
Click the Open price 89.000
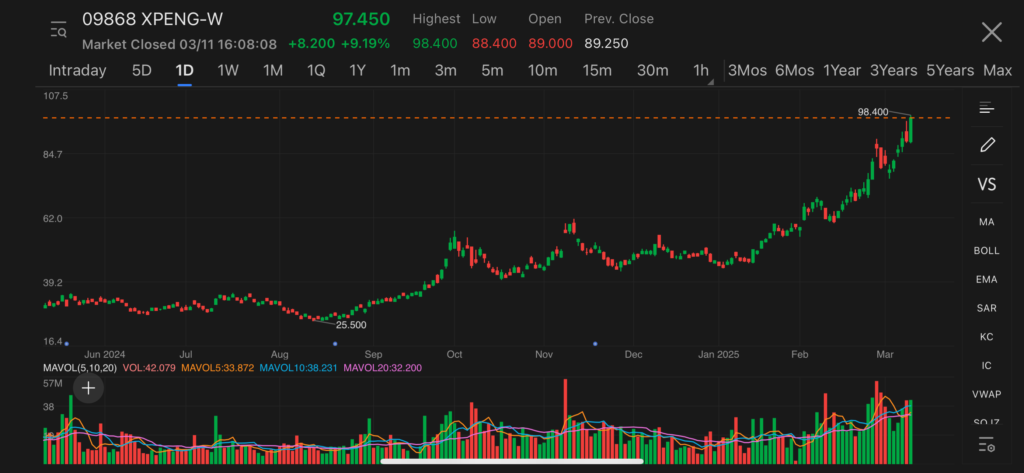point(551,44)
